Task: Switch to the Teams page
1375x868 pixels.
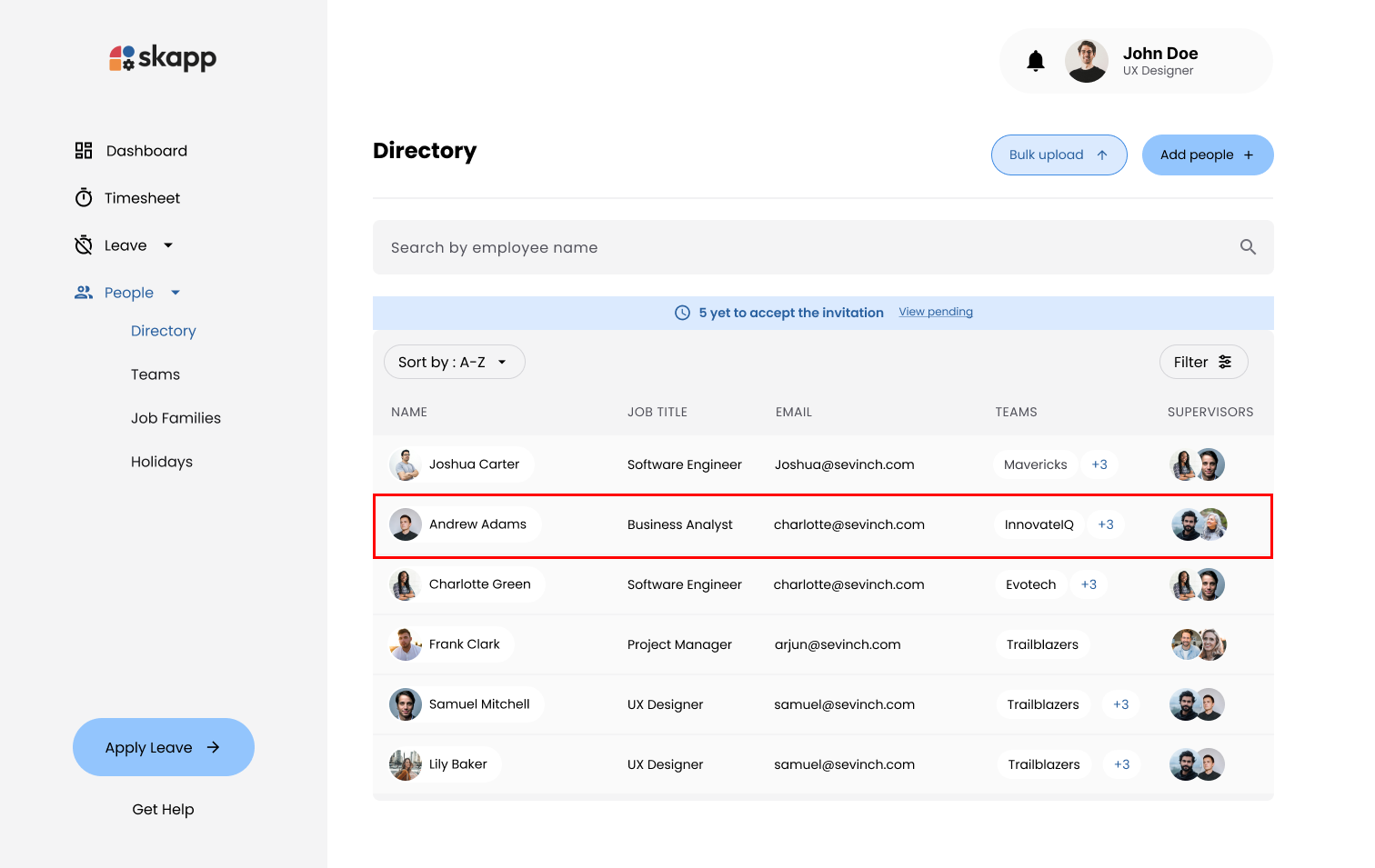Action: point(156,374)
